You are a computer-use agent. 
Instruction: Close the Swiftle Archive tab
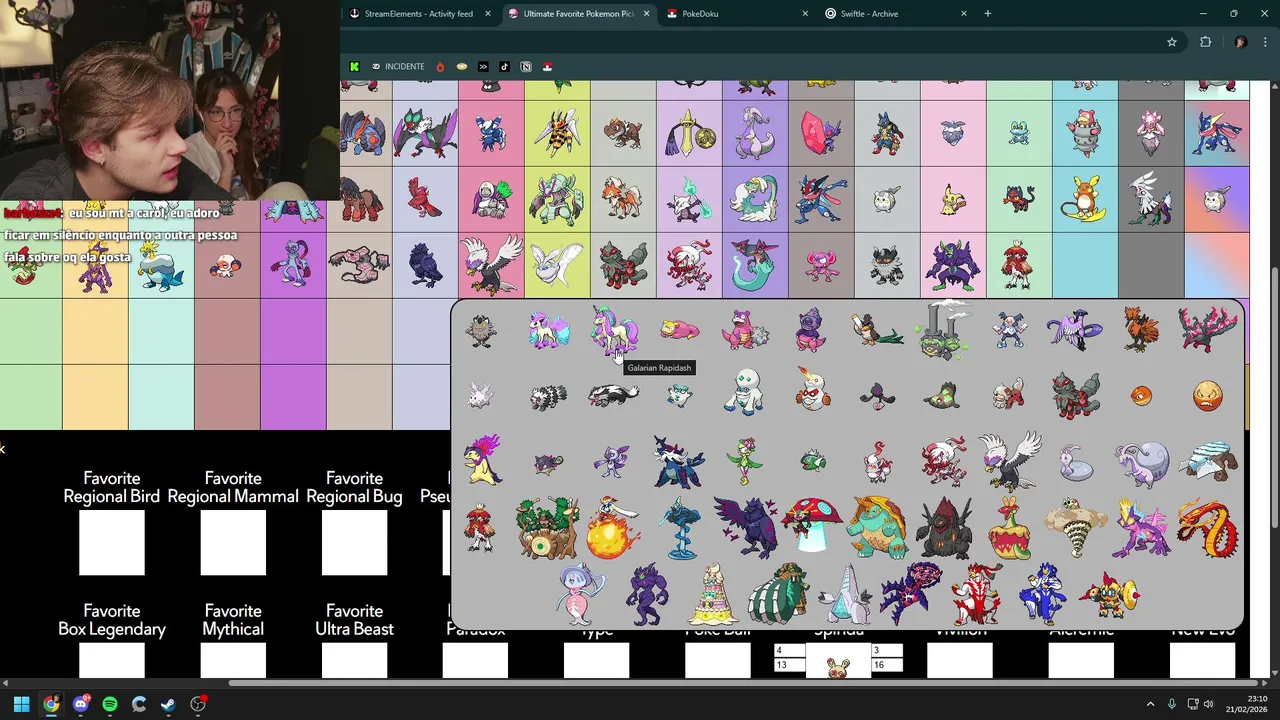pyautogui.click(x=964, y=14)
